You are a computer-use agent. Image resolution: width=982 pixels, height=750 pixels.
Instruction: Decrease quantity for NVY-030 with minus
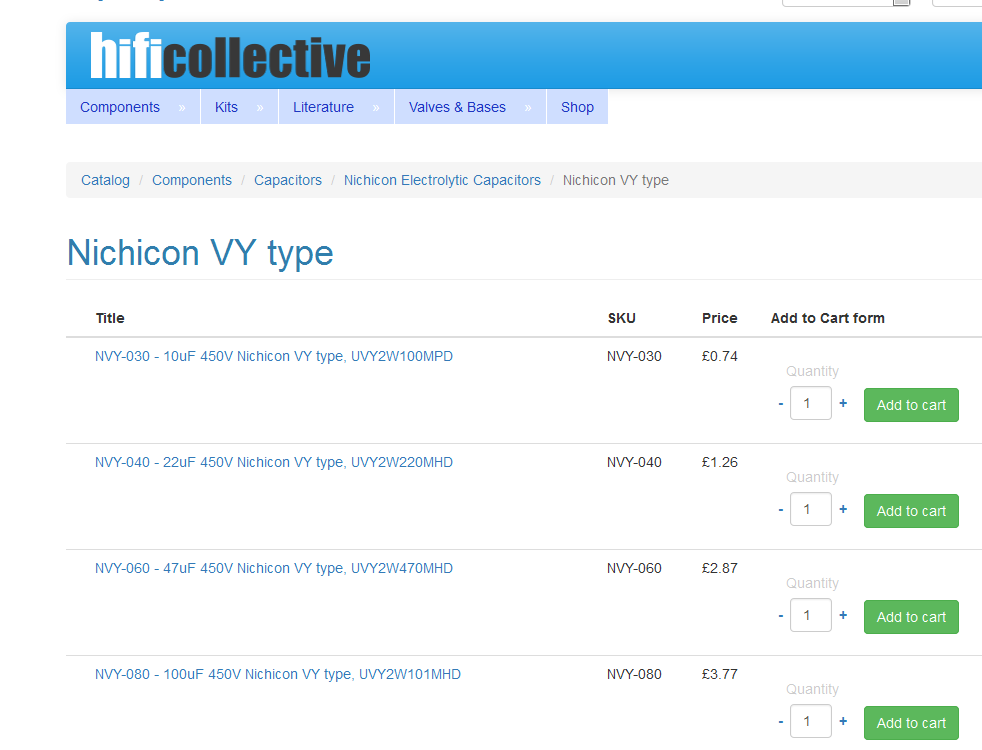781,404
